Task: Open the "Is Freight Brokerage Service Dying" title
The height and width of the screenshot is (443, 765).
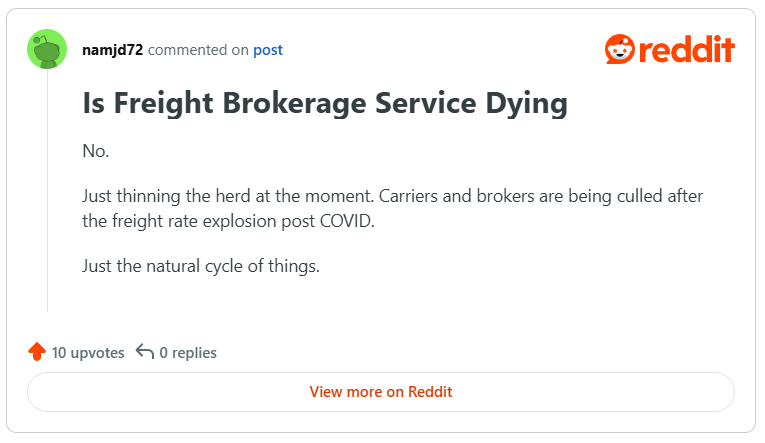Action: coord(325,103)
